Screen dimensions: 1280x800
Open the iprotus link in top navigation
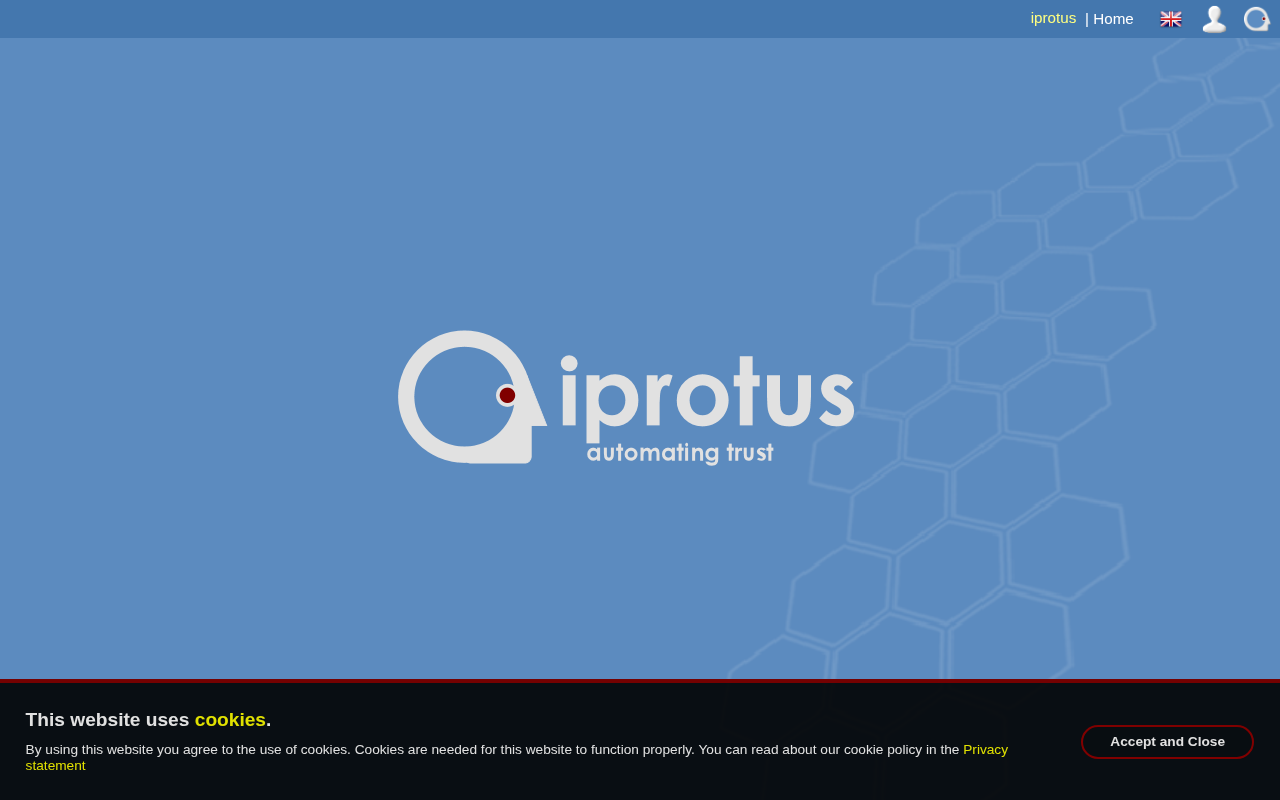(1053, 18)
